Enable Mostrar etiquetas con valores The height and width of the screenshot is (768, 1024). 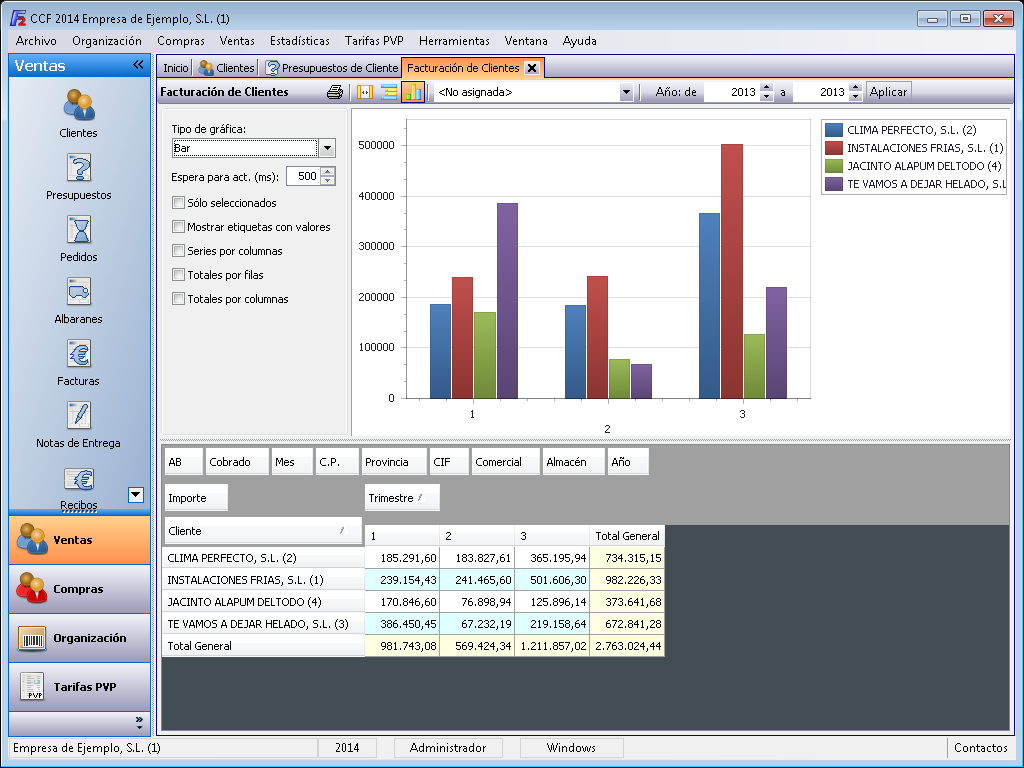178,227
